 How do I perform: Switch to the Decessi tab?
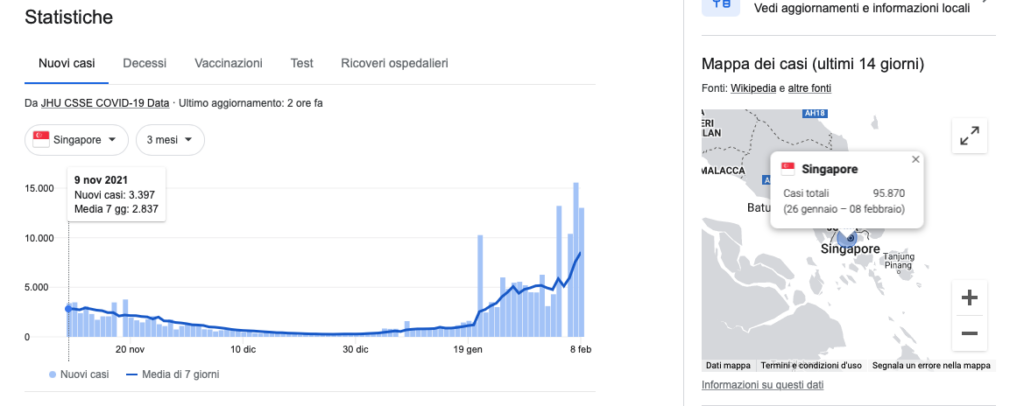[145, 63]
